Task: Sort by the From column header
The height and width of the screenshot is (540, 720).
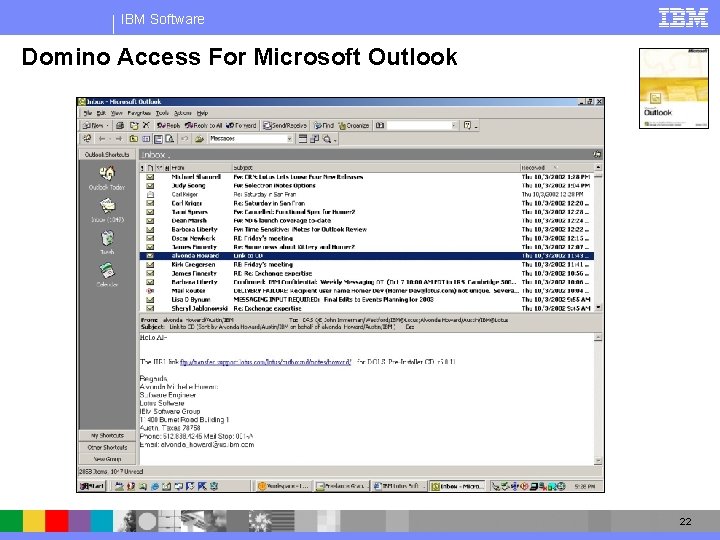Action: [201, 168]
